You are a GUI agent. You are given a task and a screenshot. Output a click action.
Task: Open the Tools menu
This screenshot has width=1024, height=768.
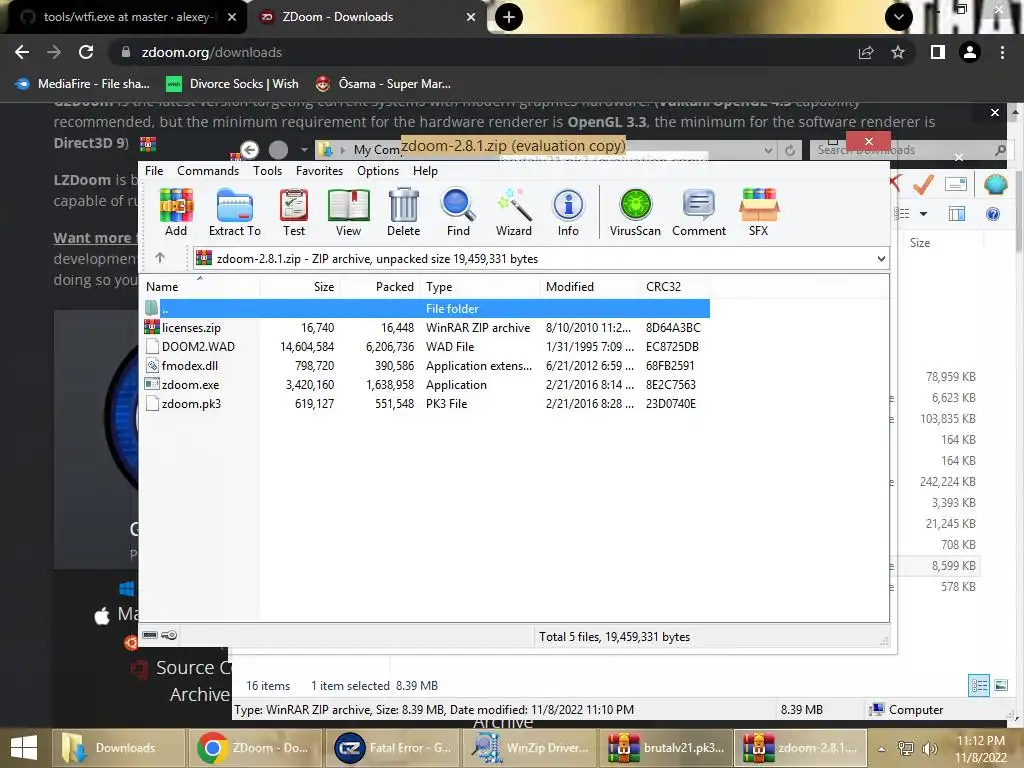pyautogui.click(x=268, y=170)
